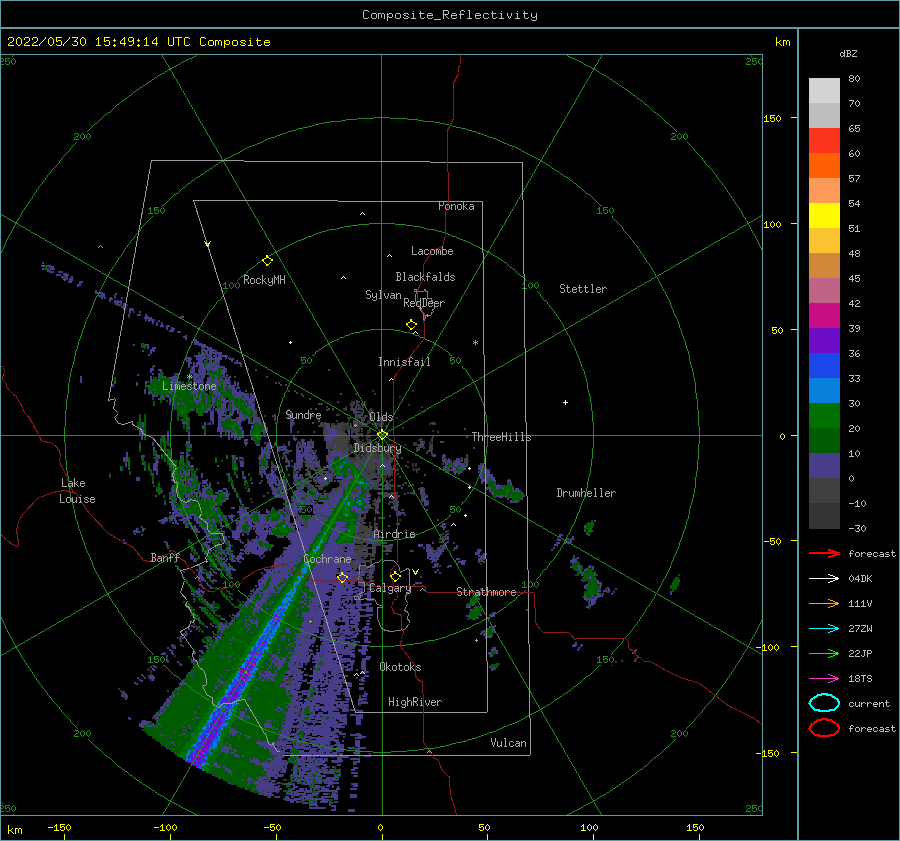Select the orange 111V arrow in legend
Viewport: 900px width, 841px height.
(x=824, y=603)
